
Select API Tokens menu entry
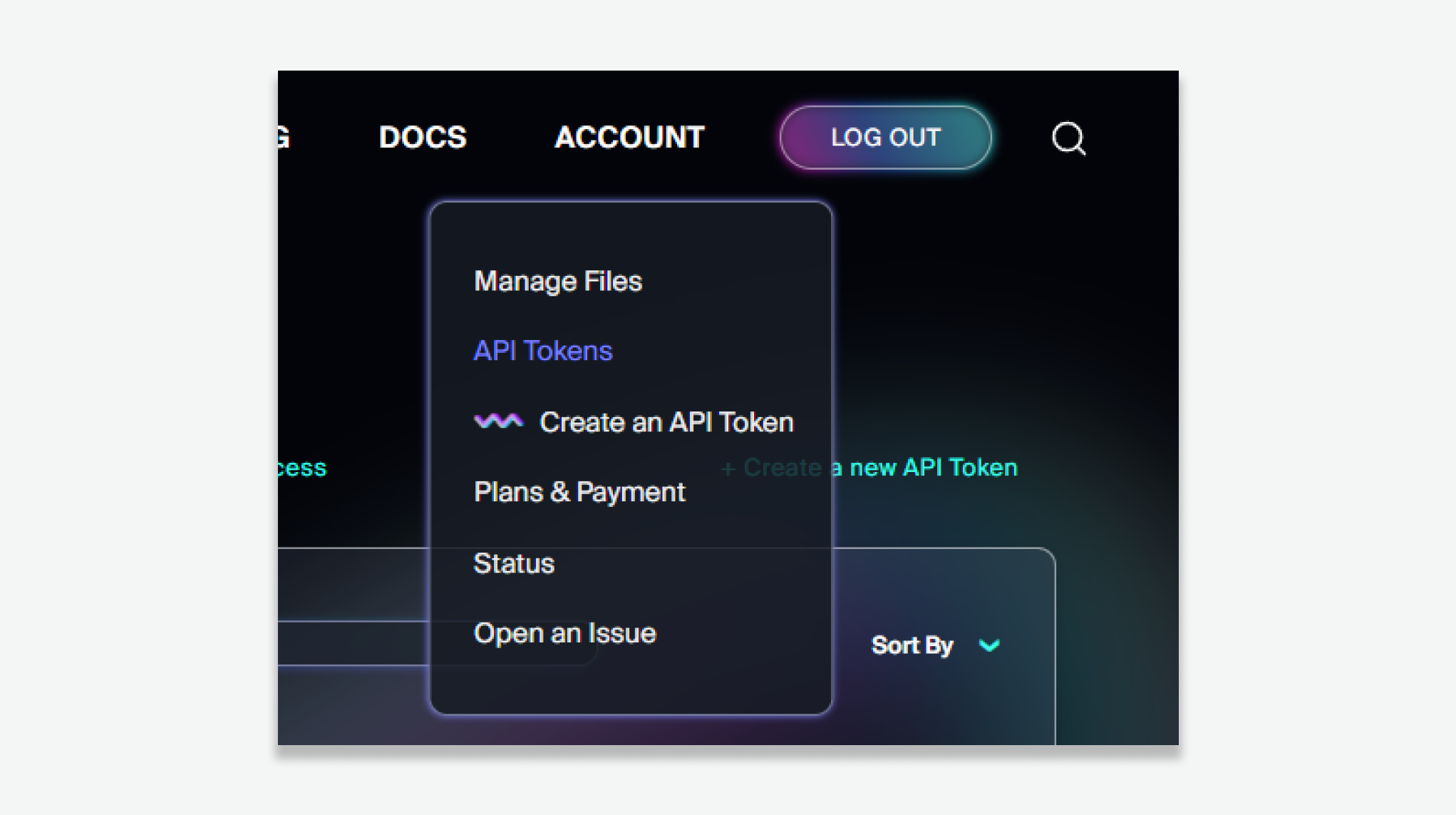[x=543, y=351]
